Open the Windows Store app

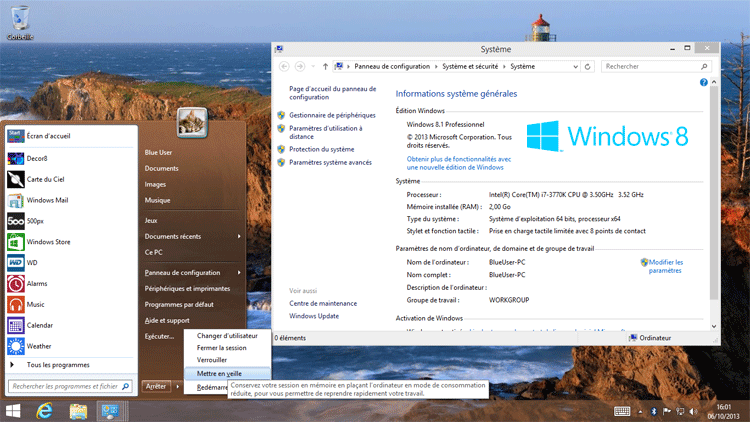[48, 241]
